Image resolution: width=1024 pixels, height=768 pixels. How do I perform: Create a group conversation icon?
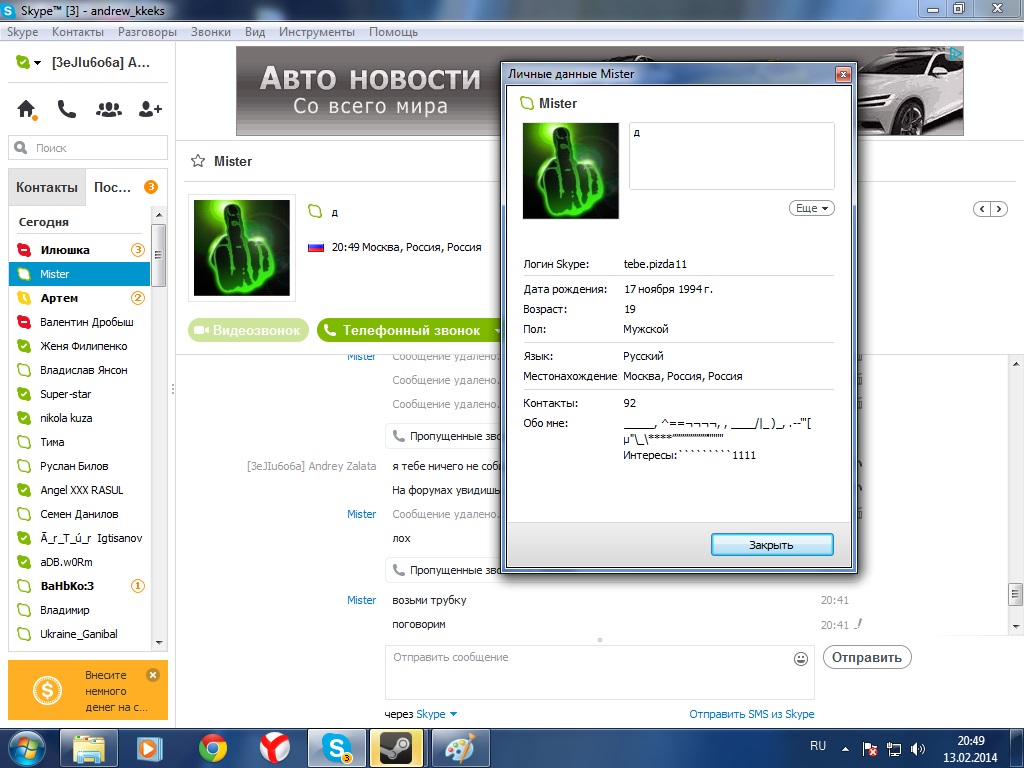(x=108, y=110)
